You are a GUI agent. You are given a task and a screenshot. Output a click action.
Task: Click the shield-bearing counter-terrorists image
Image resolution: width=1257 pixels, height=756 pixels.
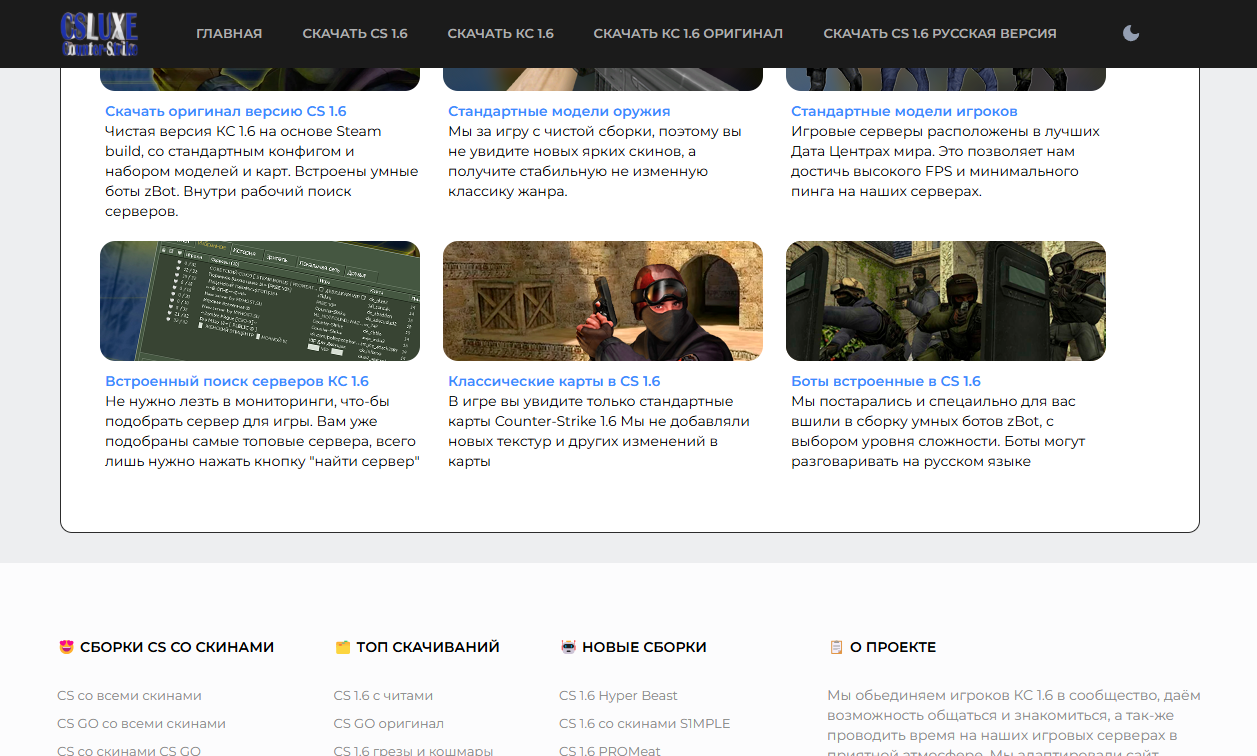(x=946, y=301)
